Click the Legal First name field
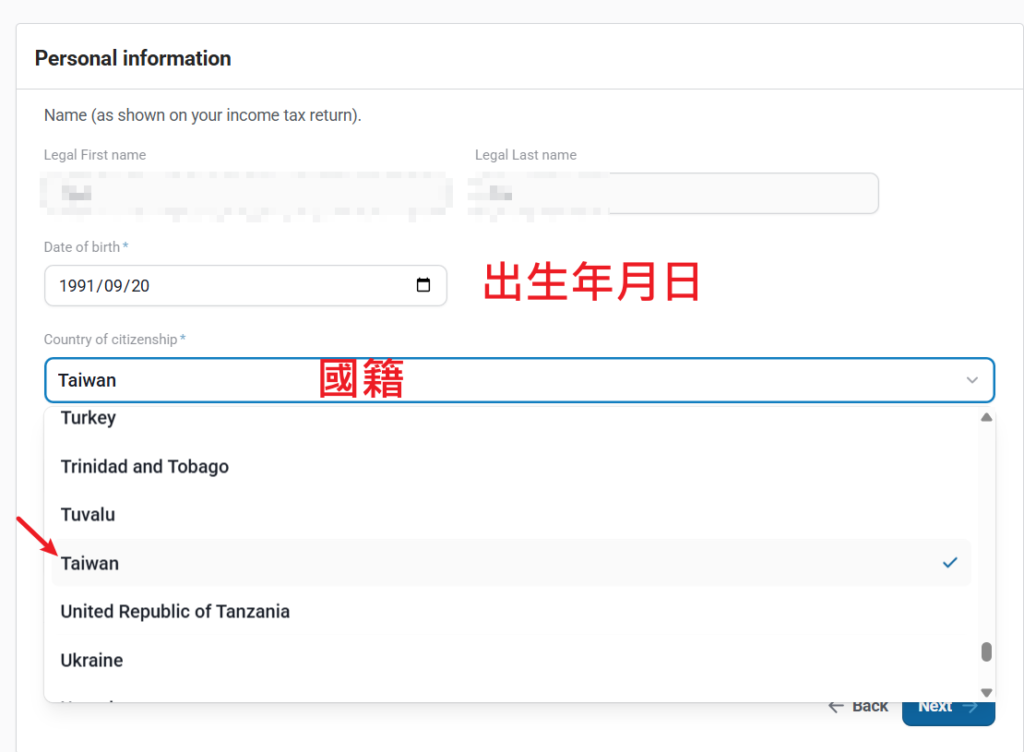The width and height of the screenshot is (1024, 752). 245,193
